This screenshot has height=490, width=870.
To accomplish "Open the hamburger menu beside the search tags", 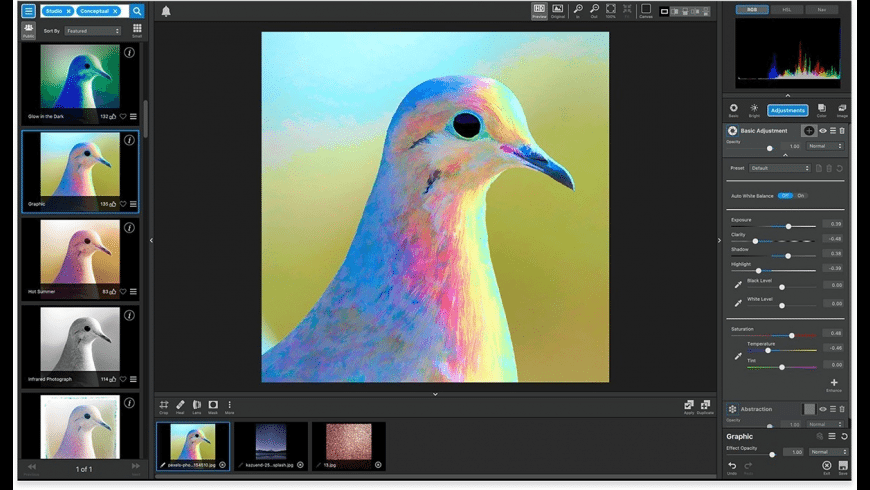I will [x=28, y=11].
